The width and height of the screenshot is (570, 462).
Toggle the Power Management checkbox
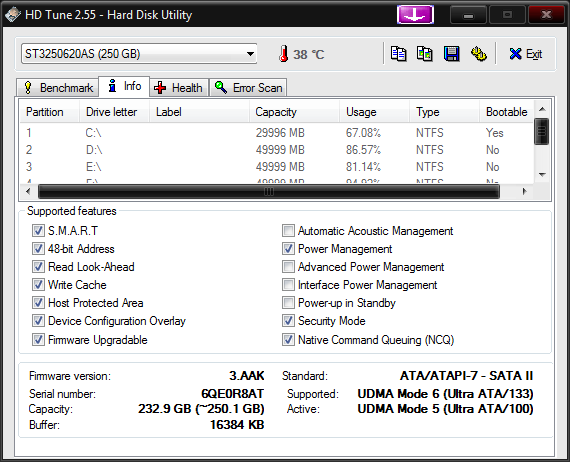(x=288, y=249)
